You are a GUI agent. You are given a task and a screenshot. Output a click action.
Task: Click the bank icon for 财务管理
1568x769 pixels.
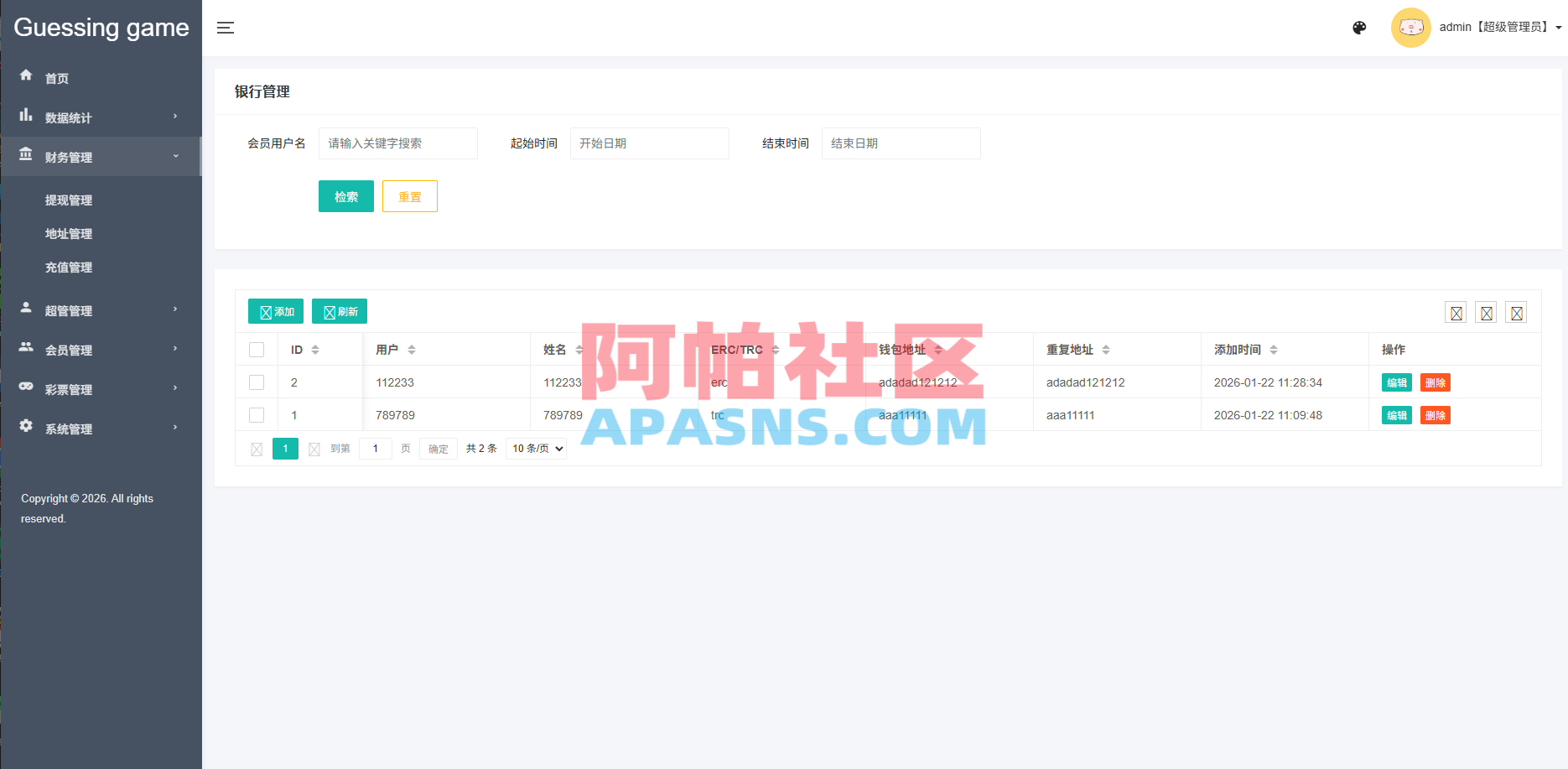point(26,154)
